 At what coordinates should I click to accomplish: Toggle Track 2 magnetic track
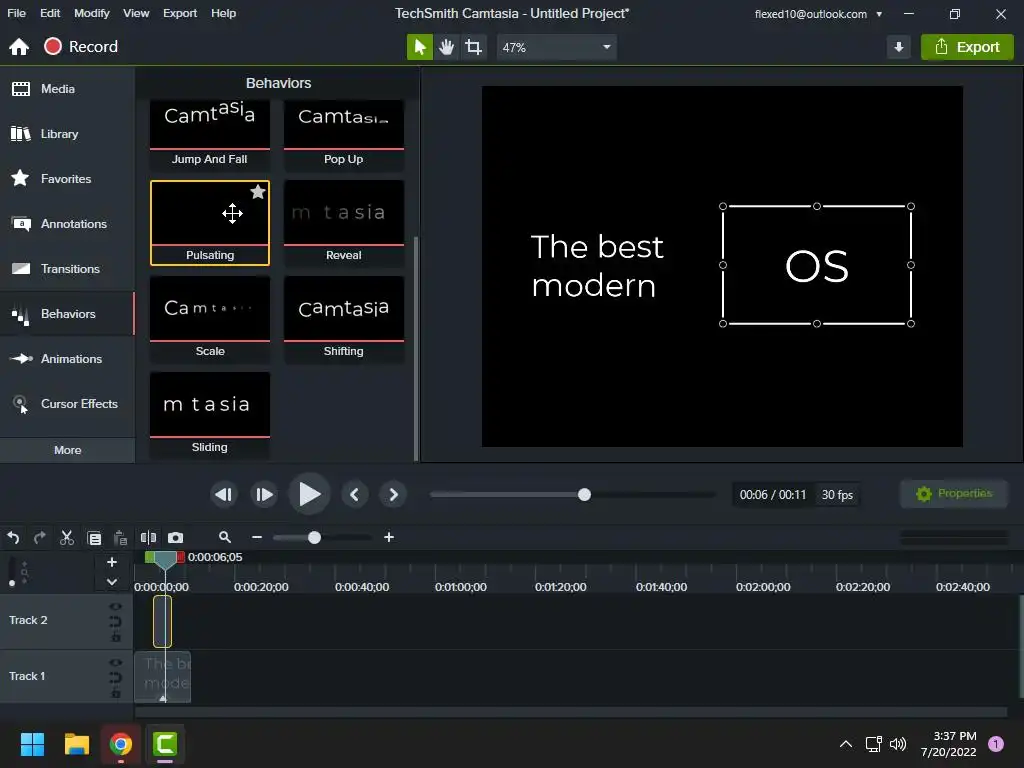116,622
